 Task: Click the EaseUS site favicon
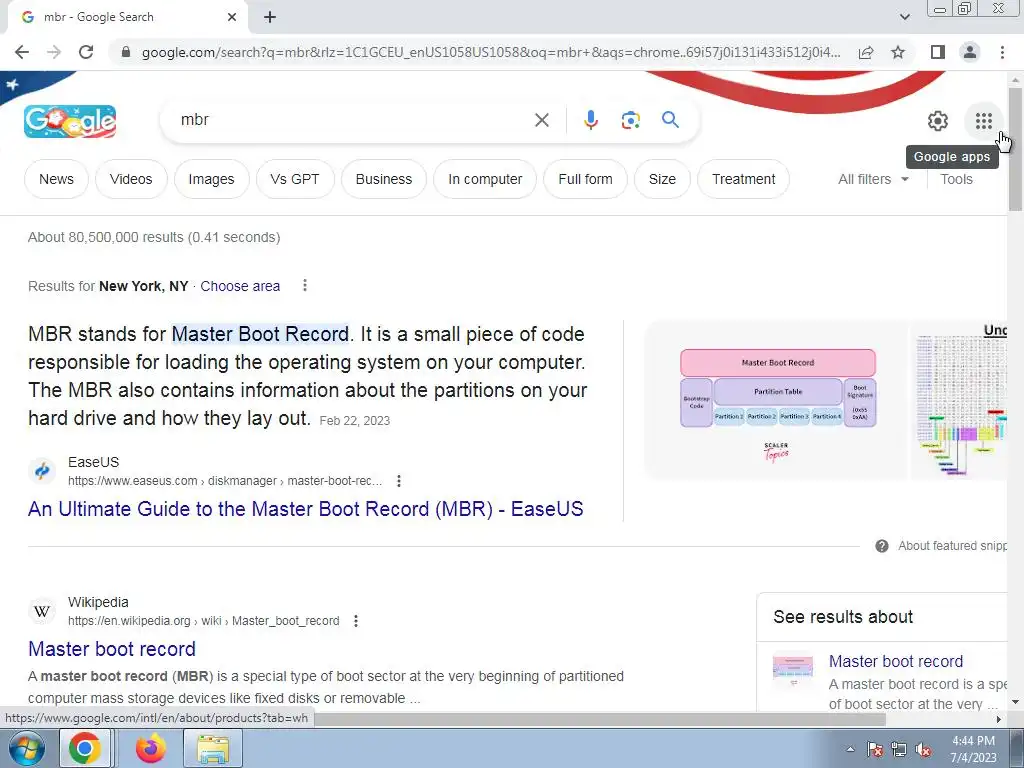coord(42,471)
